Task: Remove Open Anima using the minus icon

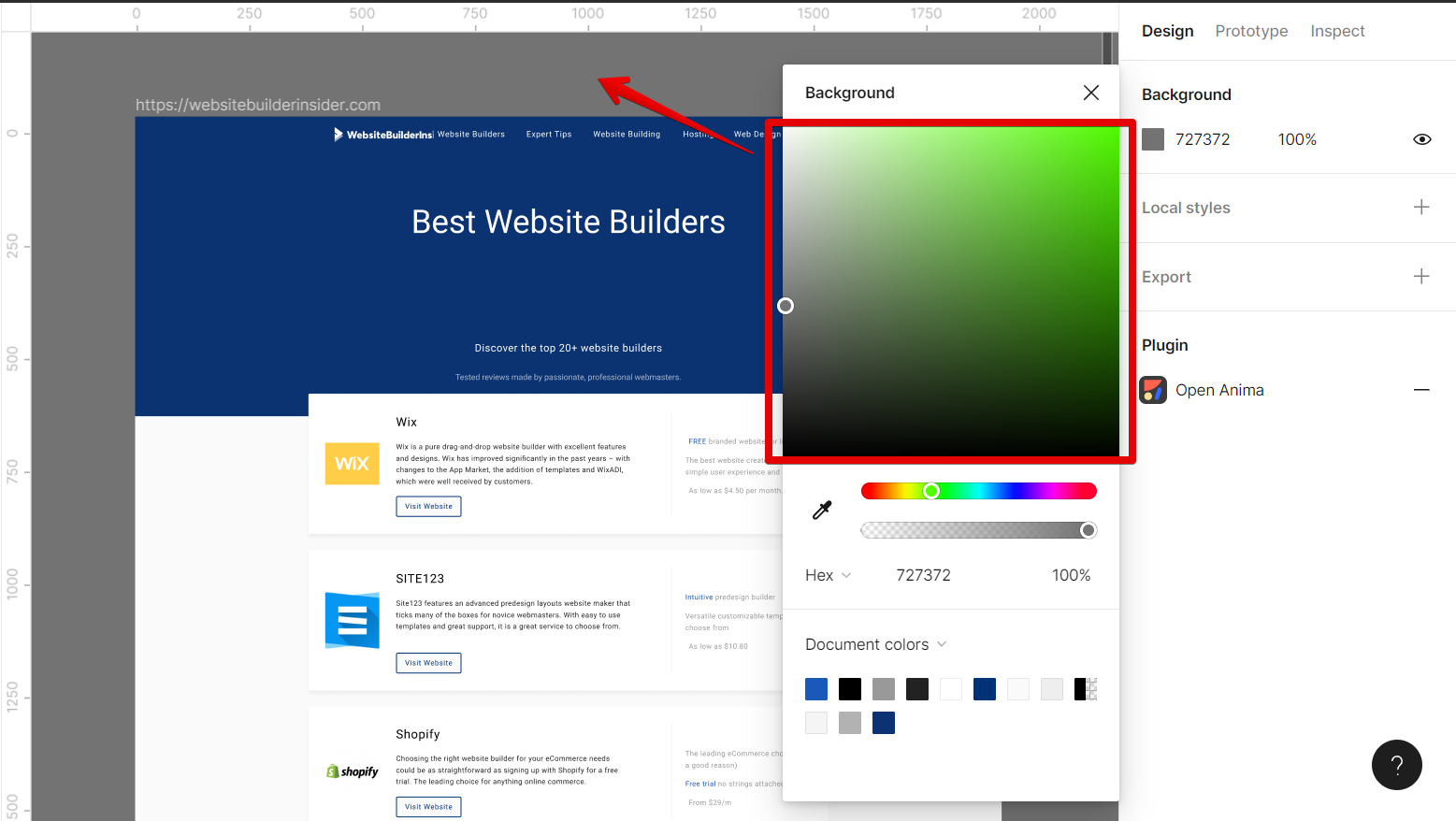Action: coord(1421,390)
